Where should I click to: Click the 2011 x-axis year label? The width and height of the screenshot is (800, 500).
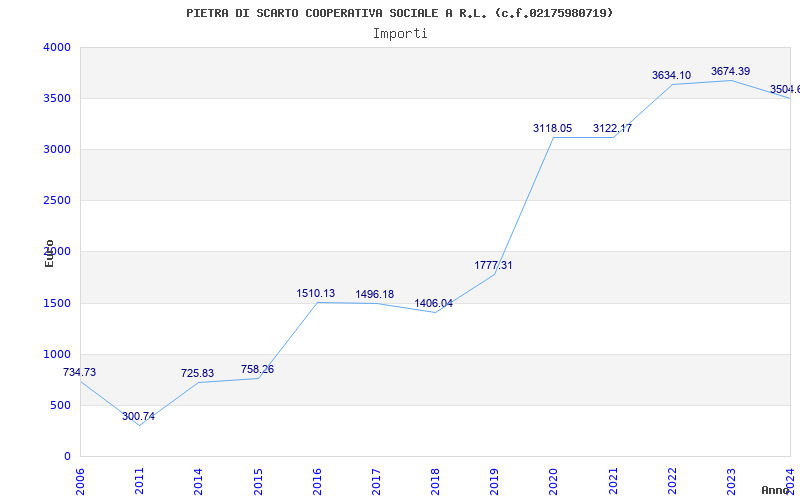[x=139, y=482]
